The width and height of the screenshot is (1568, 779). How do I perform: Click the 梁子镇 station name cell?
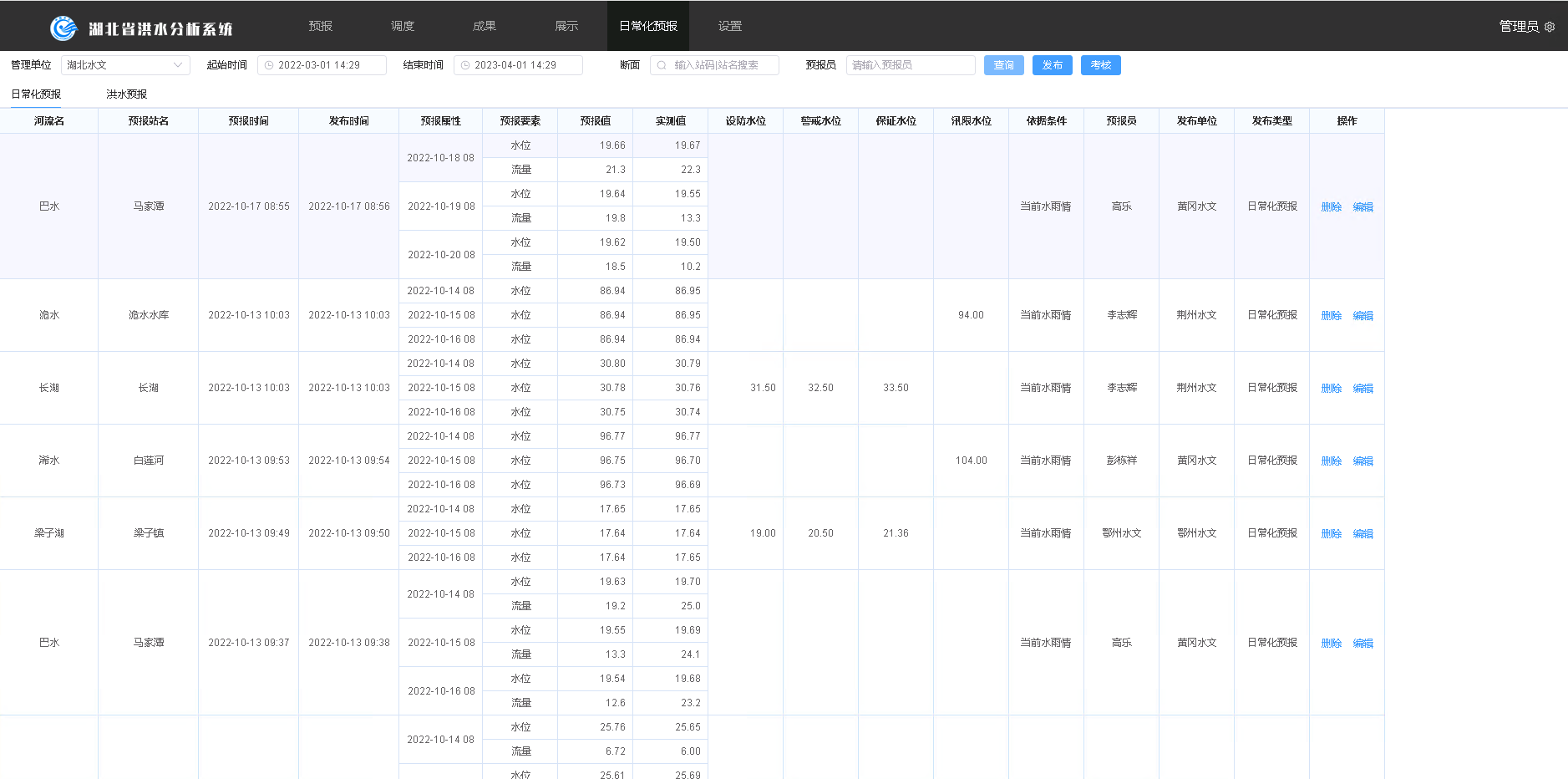pyautogui.click(x=149, y=533)
